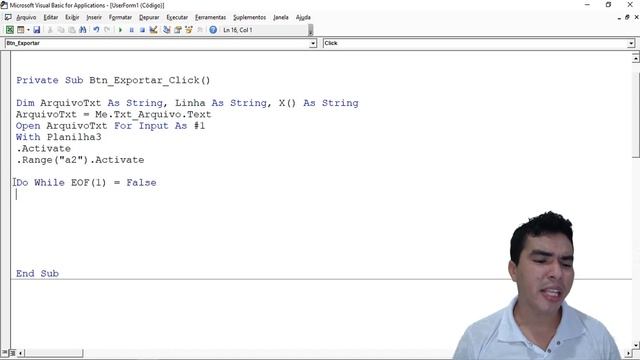
Task: Click the .Activate code line
Action: click(43, 148)
